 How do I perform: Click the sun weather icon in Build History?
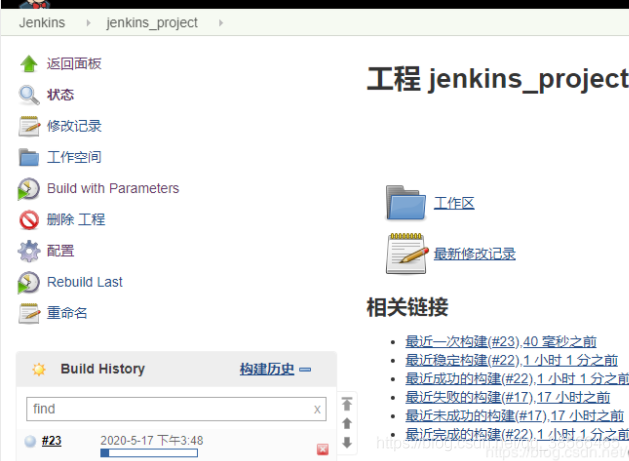(x=39, y=369)
